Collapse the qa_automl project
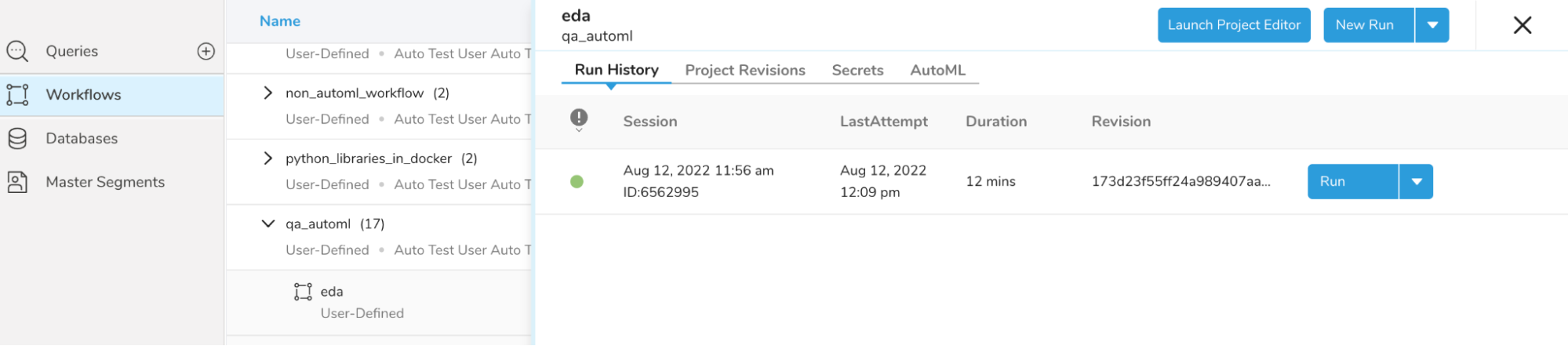The width and height of the screenshot is (1568, 346). 268,224
